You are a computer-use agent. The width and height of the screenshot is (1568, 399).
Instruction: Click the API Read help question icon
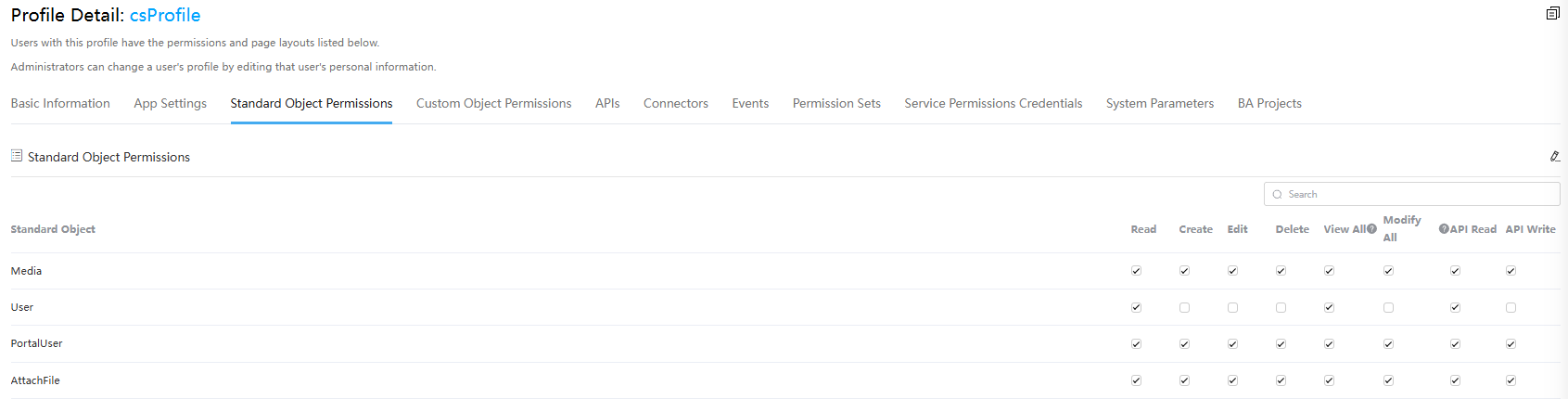tap(1444, 229)
